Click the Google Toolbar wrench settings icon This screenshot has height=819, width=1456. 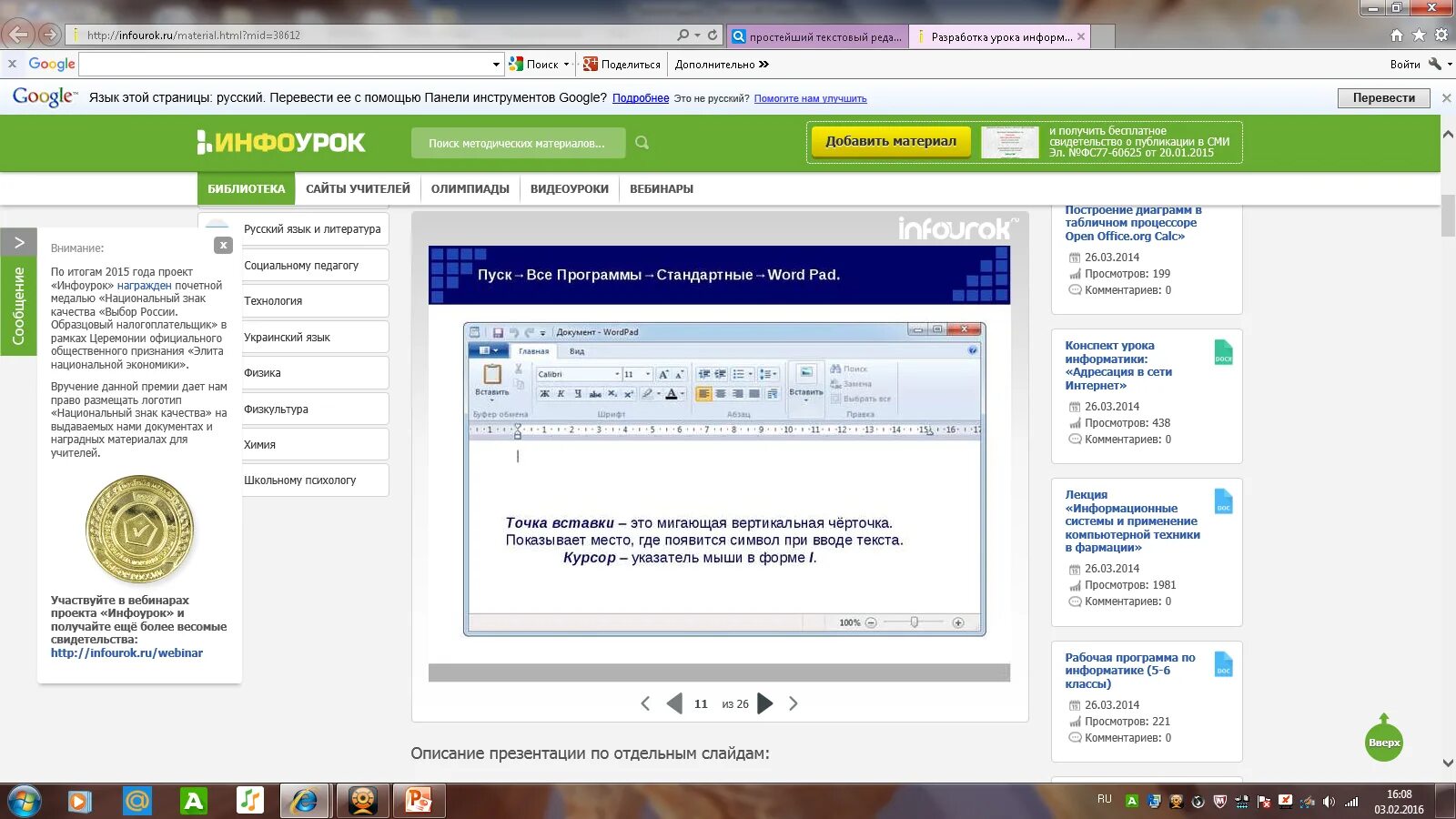pyautogui.click(x=1435, y=64)
